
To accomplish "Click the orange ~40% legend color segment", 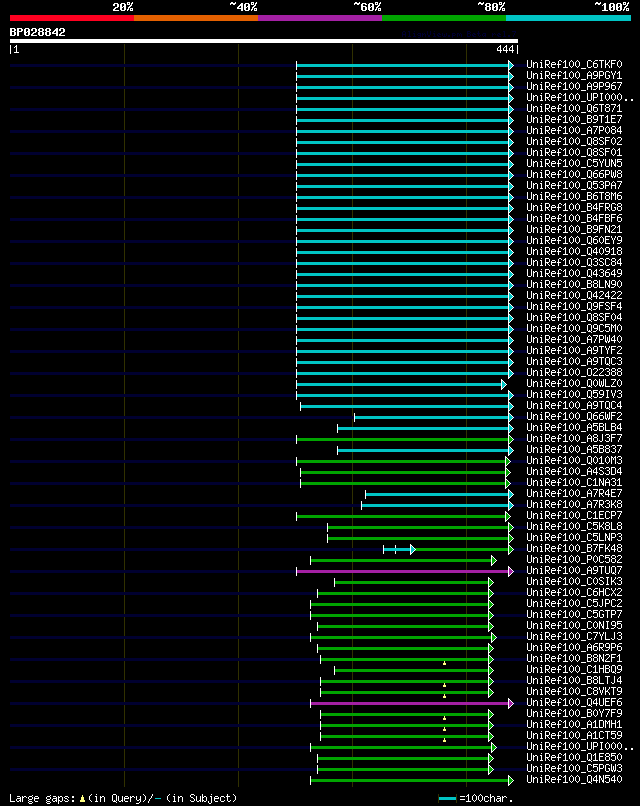I will pyautogui.click(x=196, y=18).
